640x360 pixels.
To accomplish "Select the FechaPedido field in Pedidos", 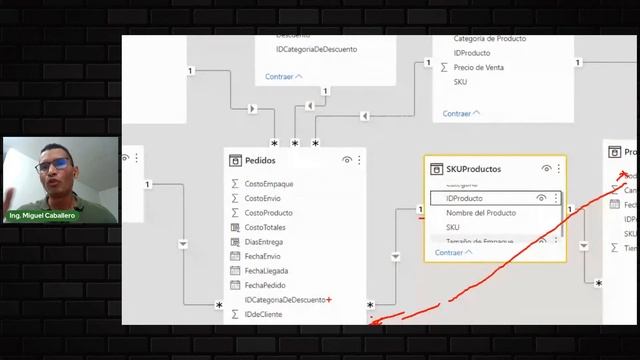I will coord(265,285).
